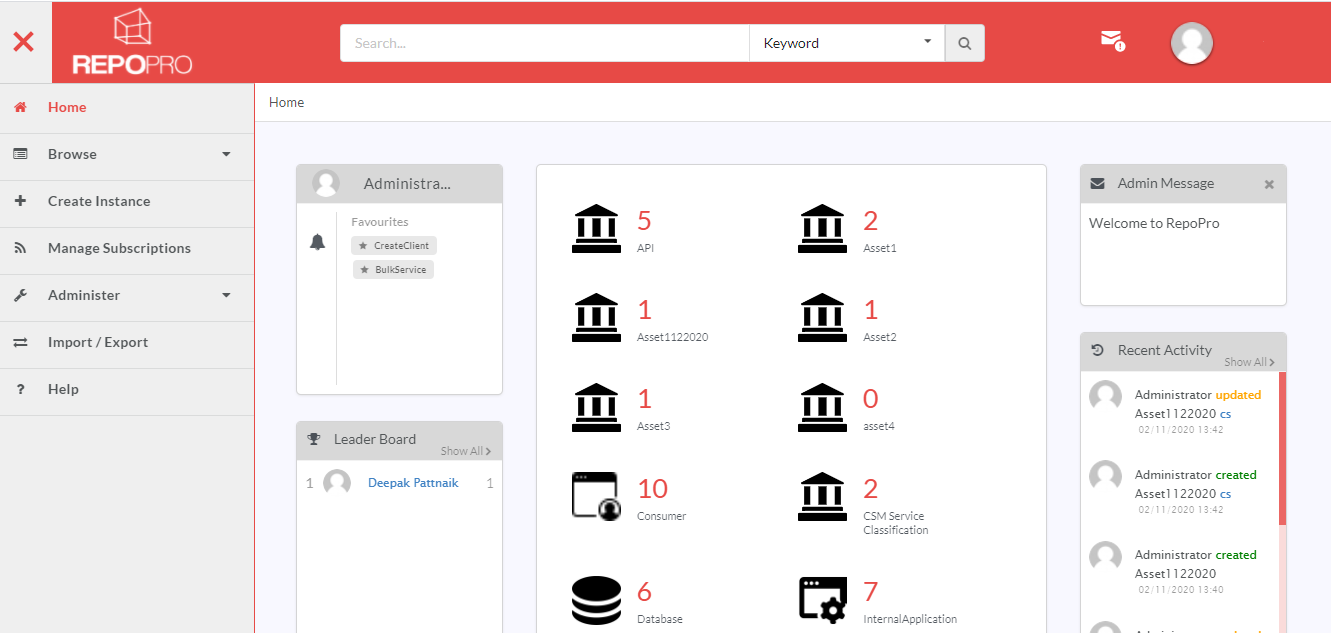
Task: Click the plus icon for Create Instance
Action: (20, 201)
